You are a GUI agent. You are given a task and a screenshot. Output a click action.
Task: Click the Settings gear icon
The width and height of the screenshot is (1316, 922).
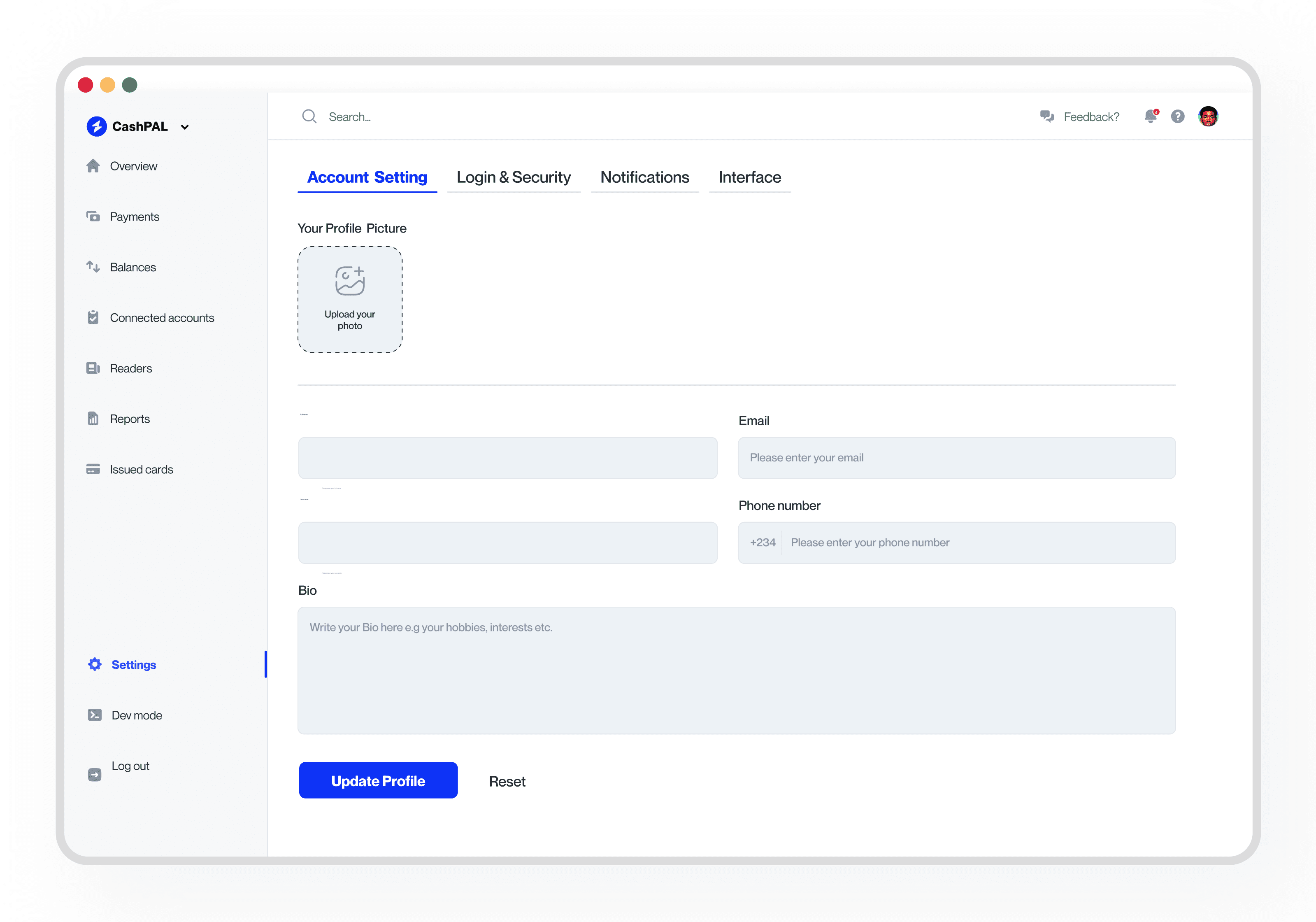coord(94,664)
